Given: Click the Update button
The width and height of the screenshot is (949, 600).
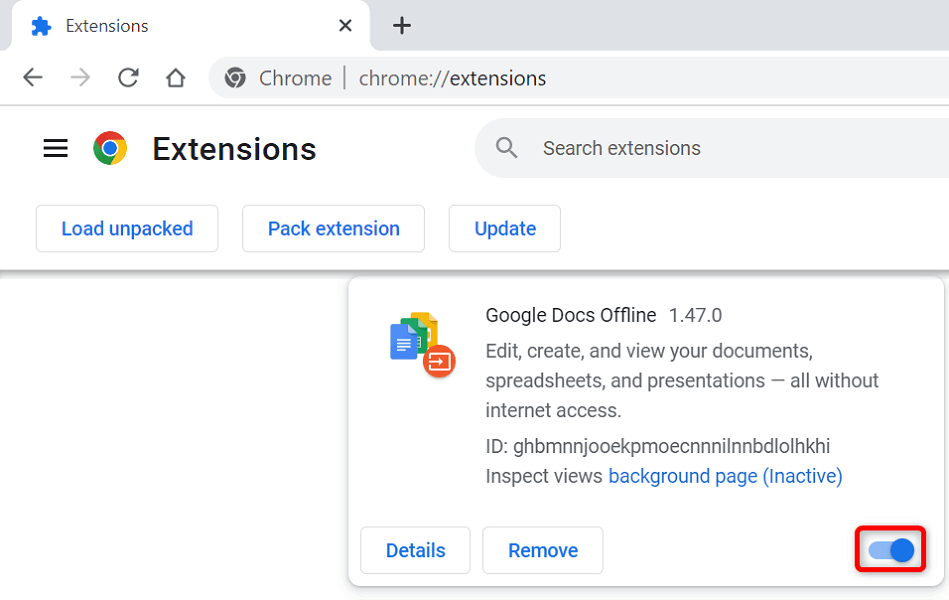Looking at the screenshot, I should 504,228.
